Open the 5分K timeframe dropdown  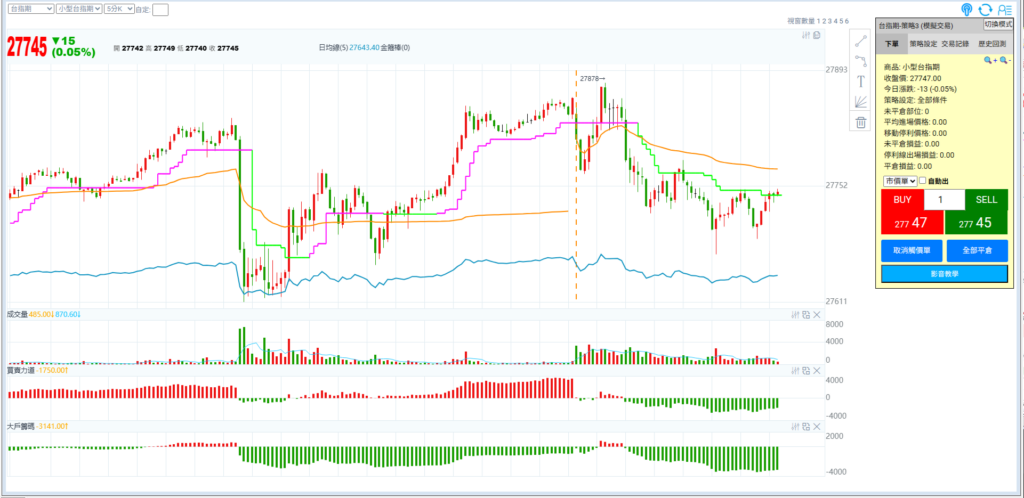tap(118, 8)
